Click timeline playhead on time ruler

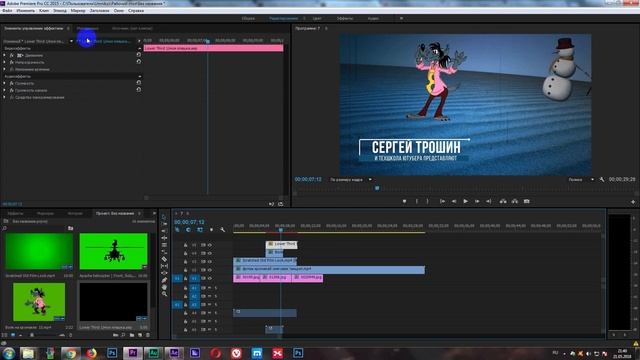pyautogui.click(x=280, y=230)
